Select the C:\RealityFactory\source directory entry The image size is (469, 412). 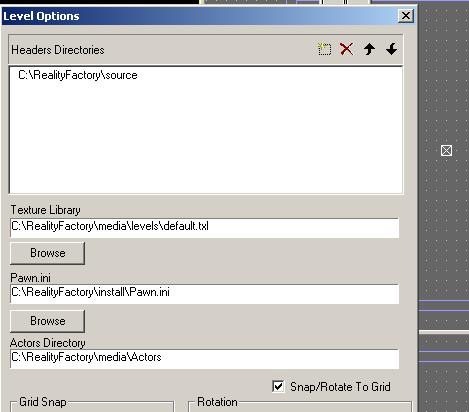point(78,75)
